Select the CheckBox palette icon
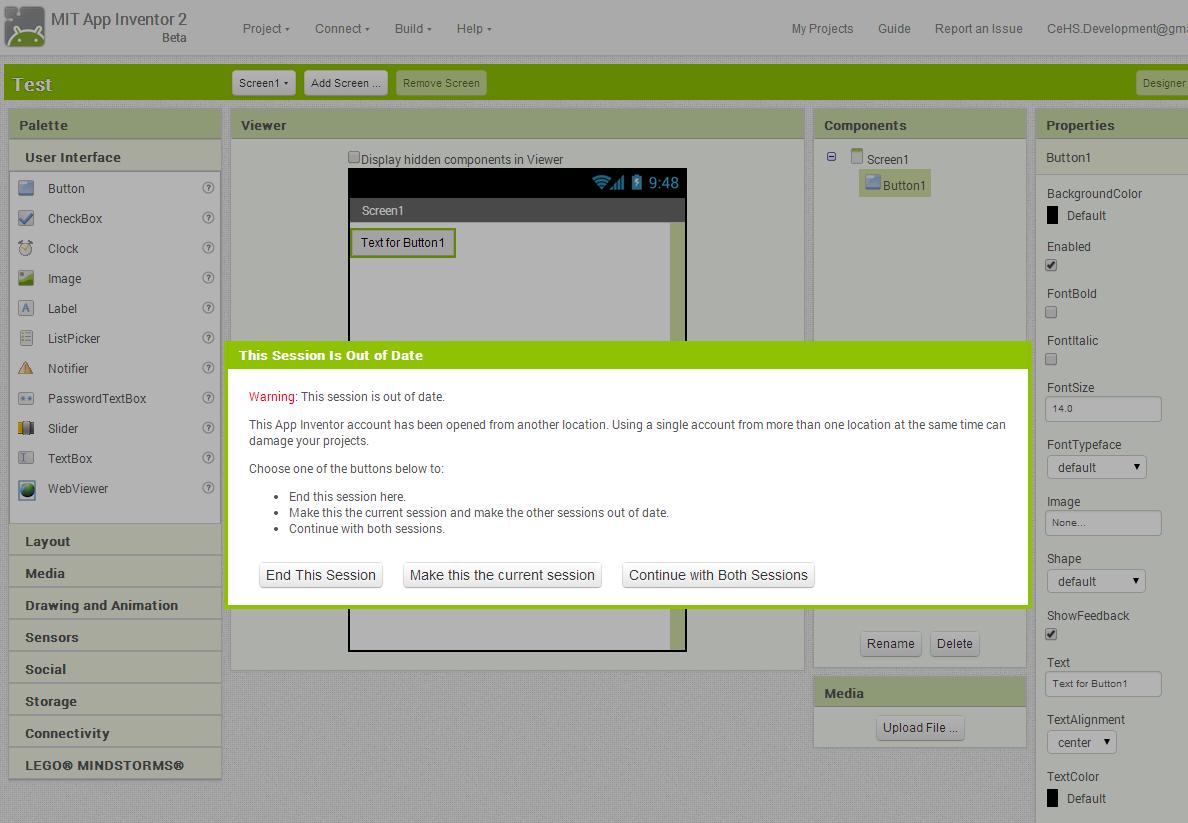 tap(26, 218)
